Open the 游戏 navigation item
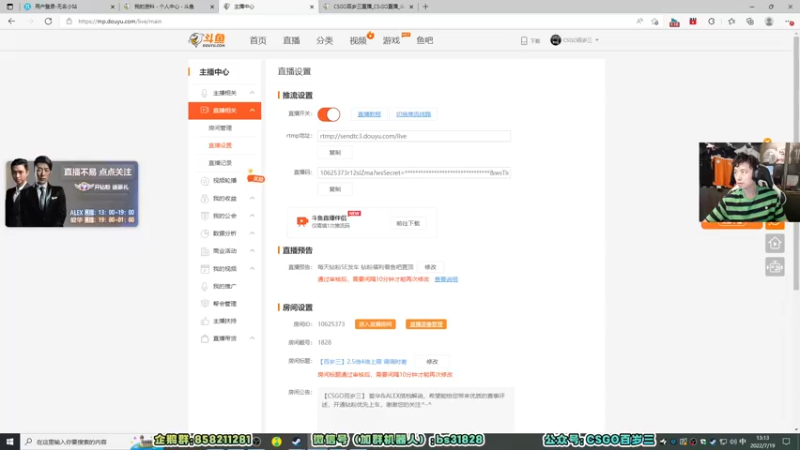800x450 pixels. [x=391, y=40]
